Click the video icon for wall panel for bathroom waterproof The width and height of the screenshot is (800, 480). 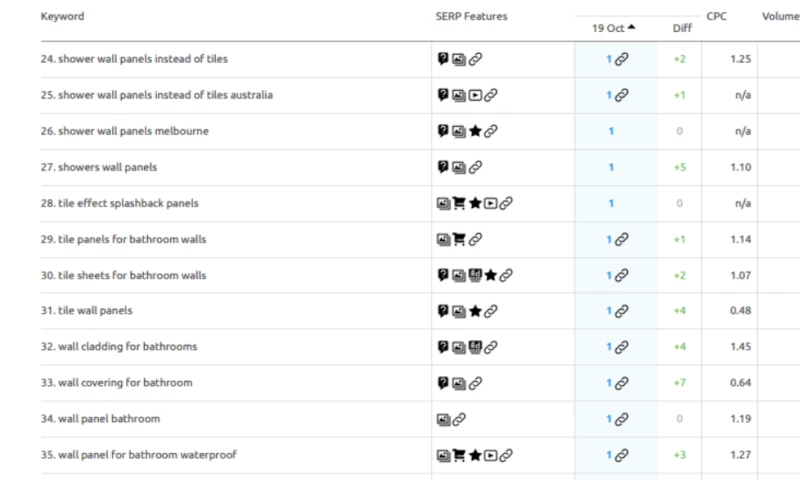point(490,455)
